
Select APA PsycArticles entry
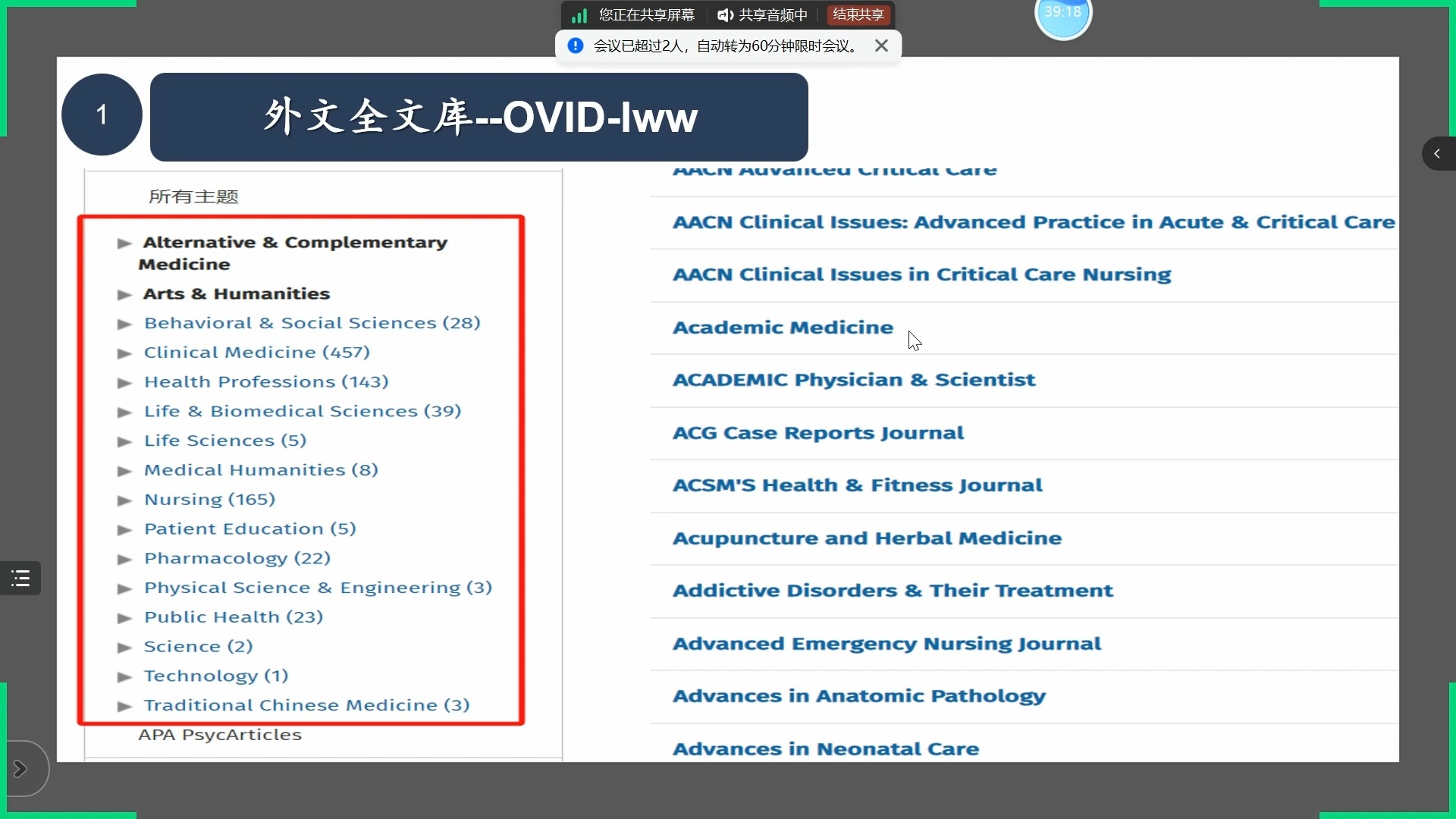[x=220, y=735]
